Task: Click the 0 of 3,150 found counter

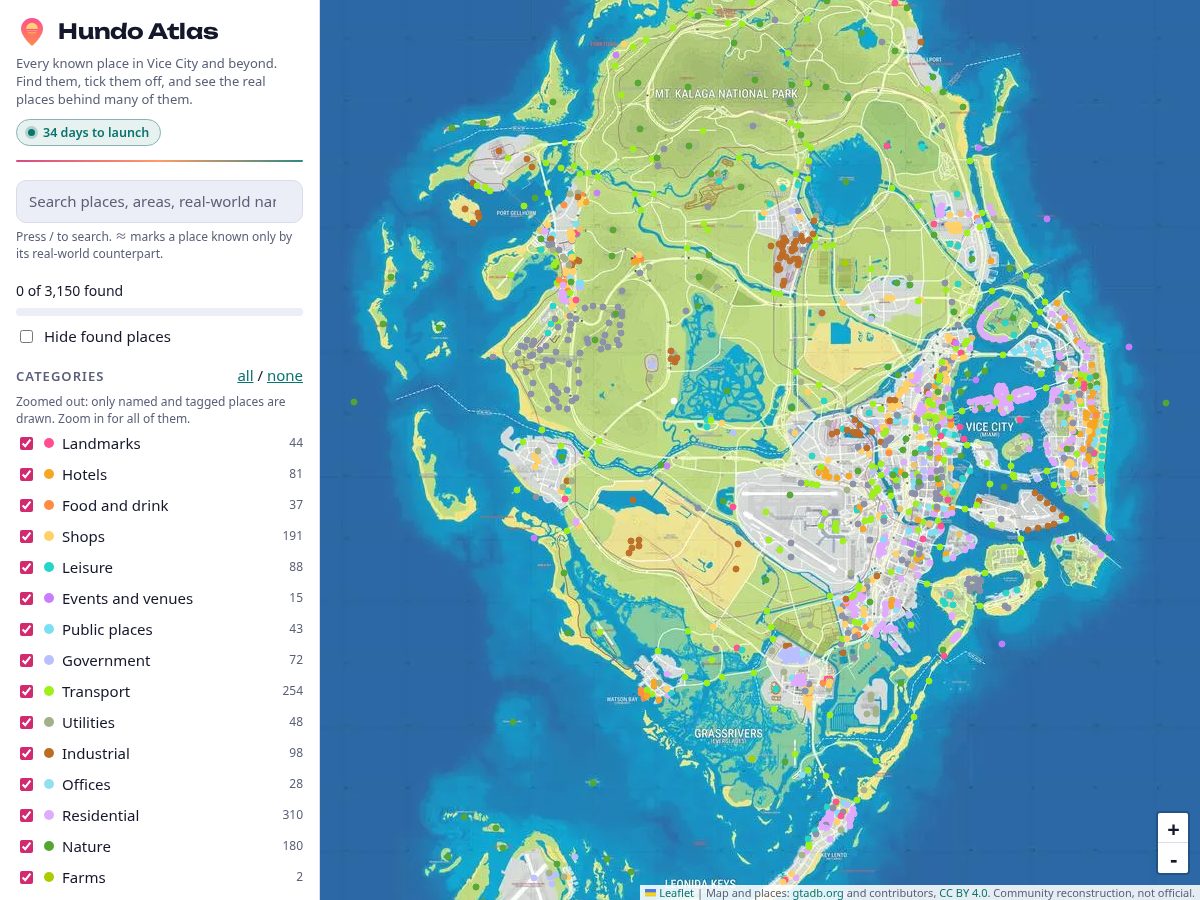Action: [x=70, y=291]
